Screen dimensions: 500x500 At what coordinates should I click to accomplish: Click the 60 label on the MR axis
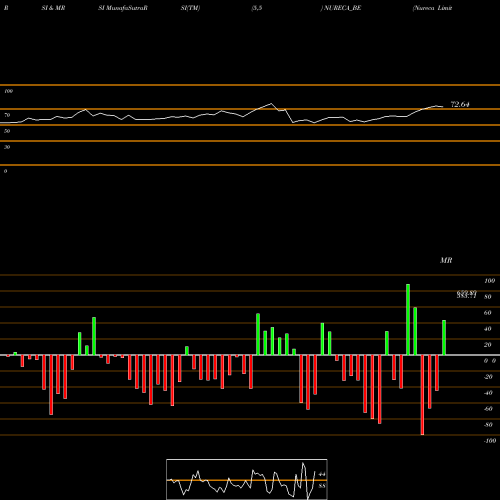pos(487,313)
